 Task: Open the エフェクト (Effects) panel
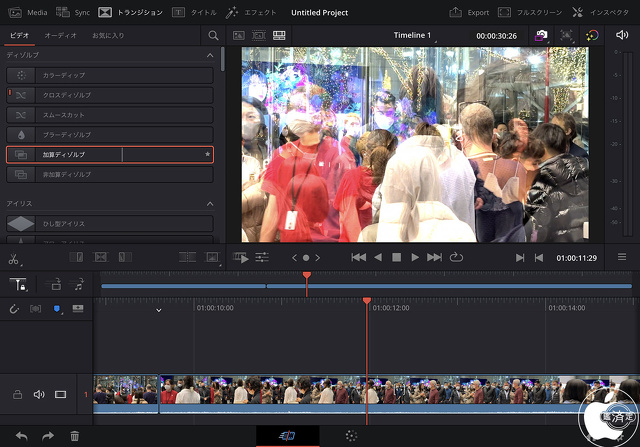pos(247,13)
